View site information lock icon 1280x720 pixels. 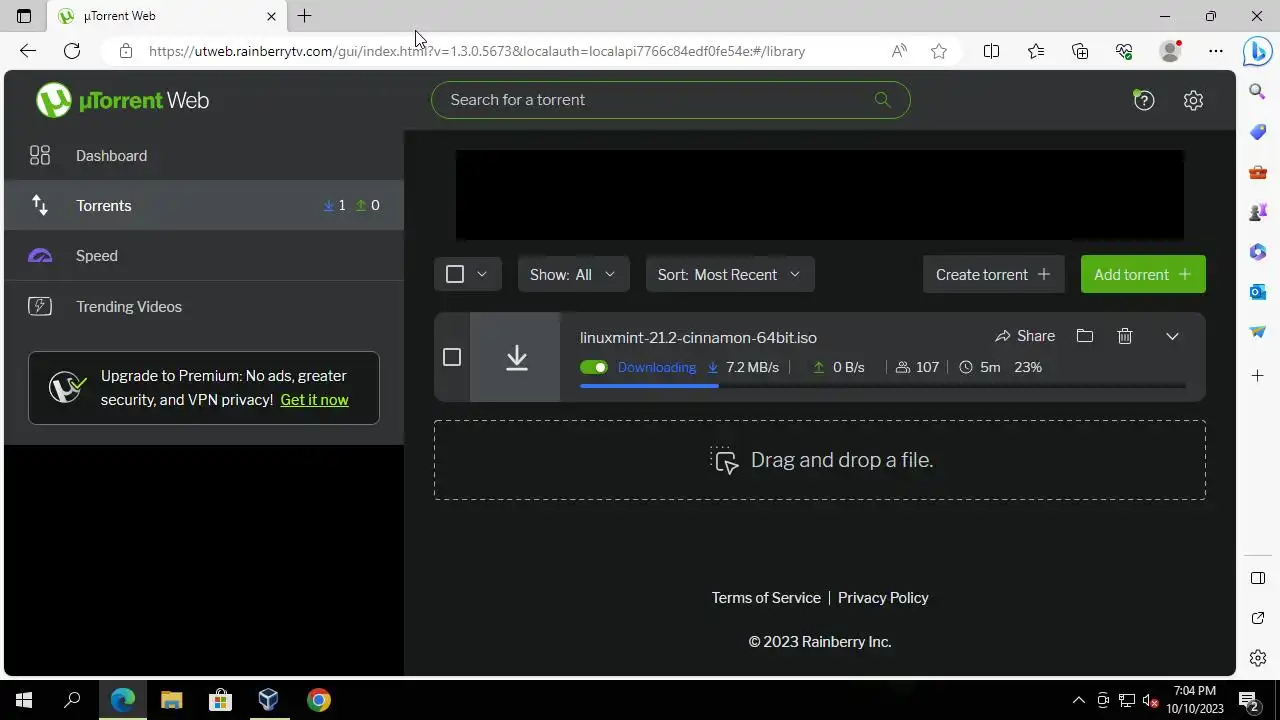point(126,51)
